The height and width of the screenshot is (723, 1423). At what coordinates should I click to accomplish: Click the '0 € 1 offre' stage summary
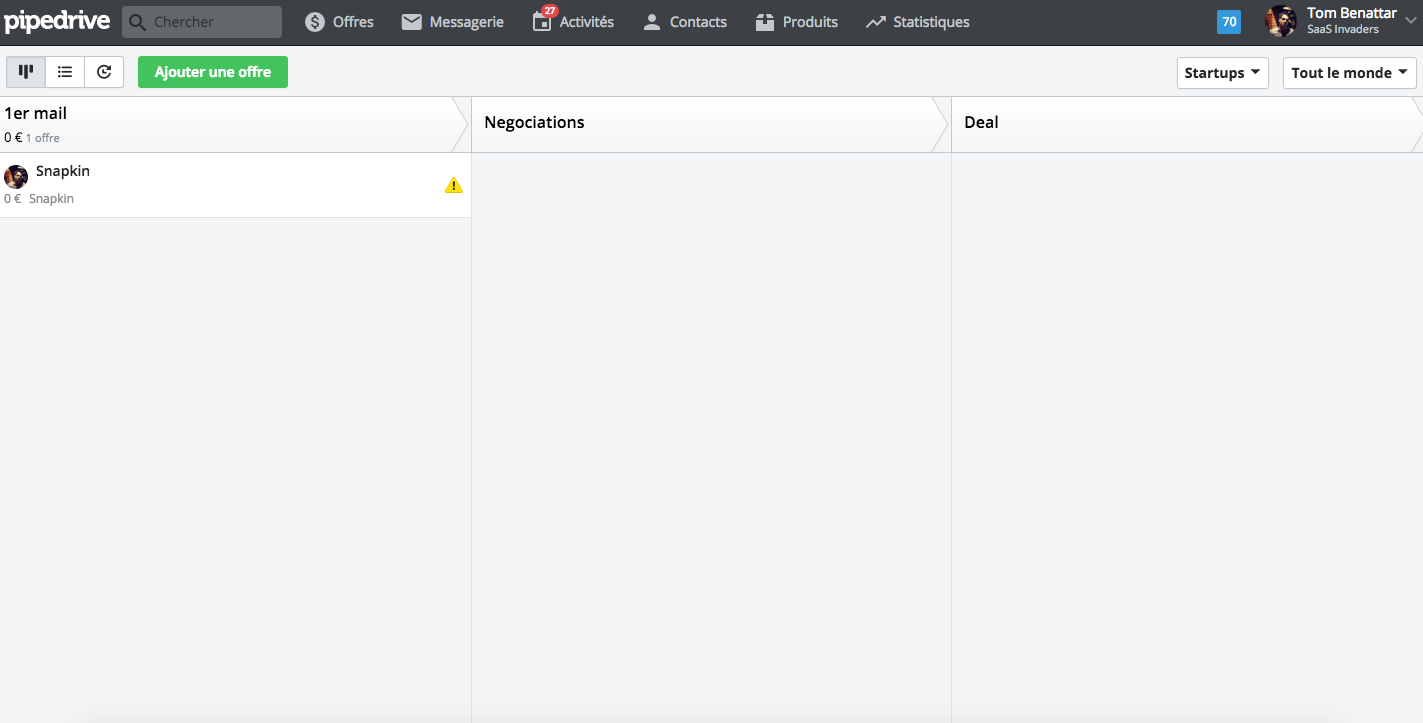coord(32,138)
